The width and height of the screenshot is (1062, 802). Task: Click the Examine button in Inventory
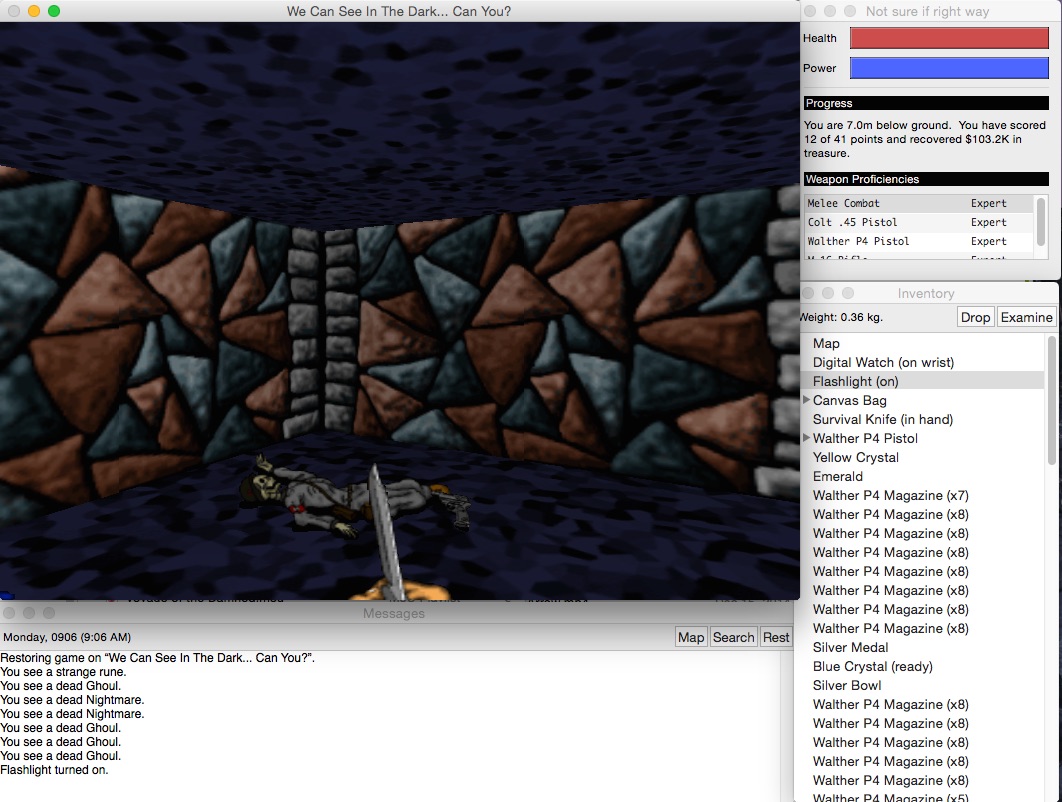pyautogui.click(x=1026, y=317)
